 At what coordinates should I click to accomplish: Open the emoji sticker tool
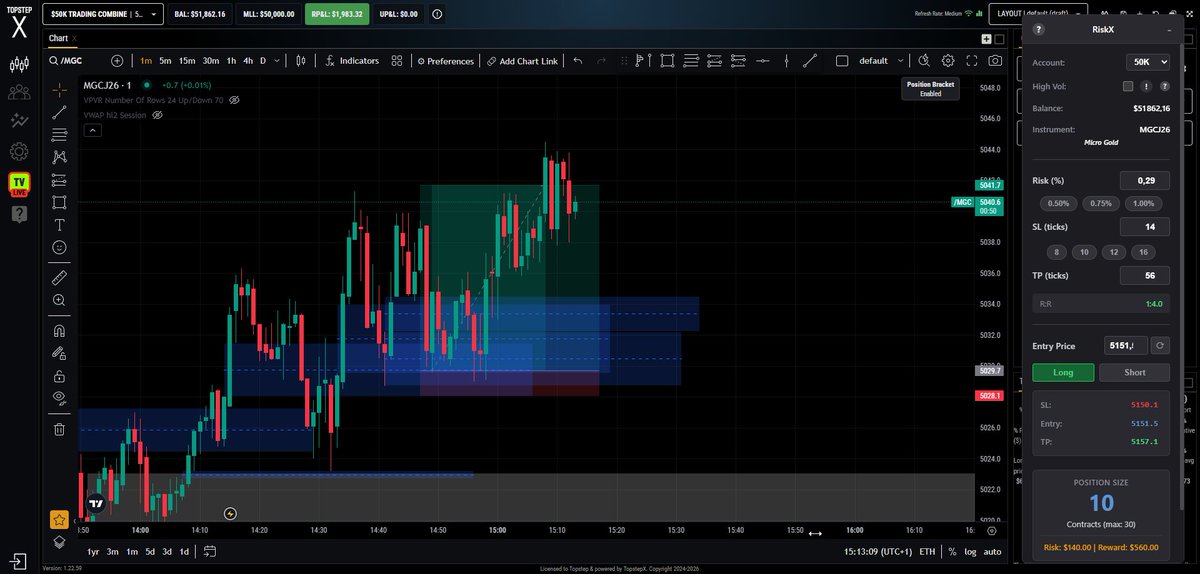59,247
